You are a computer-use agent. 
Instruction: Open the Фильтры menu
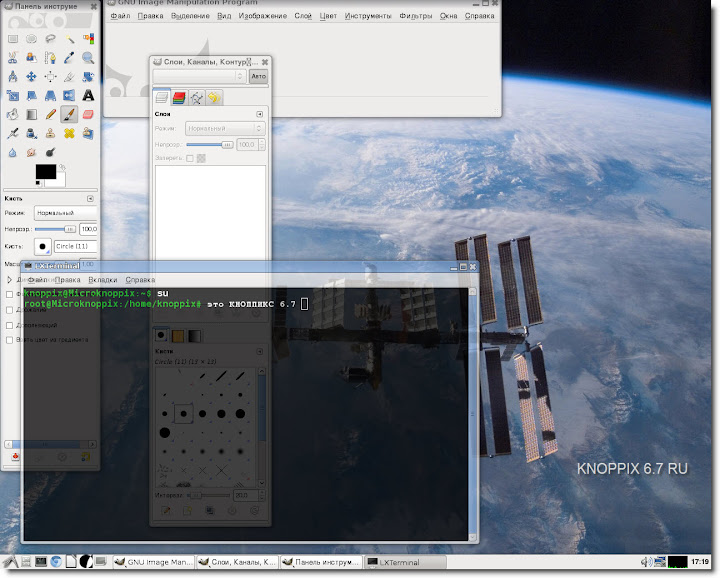click(x=415, y=17)
